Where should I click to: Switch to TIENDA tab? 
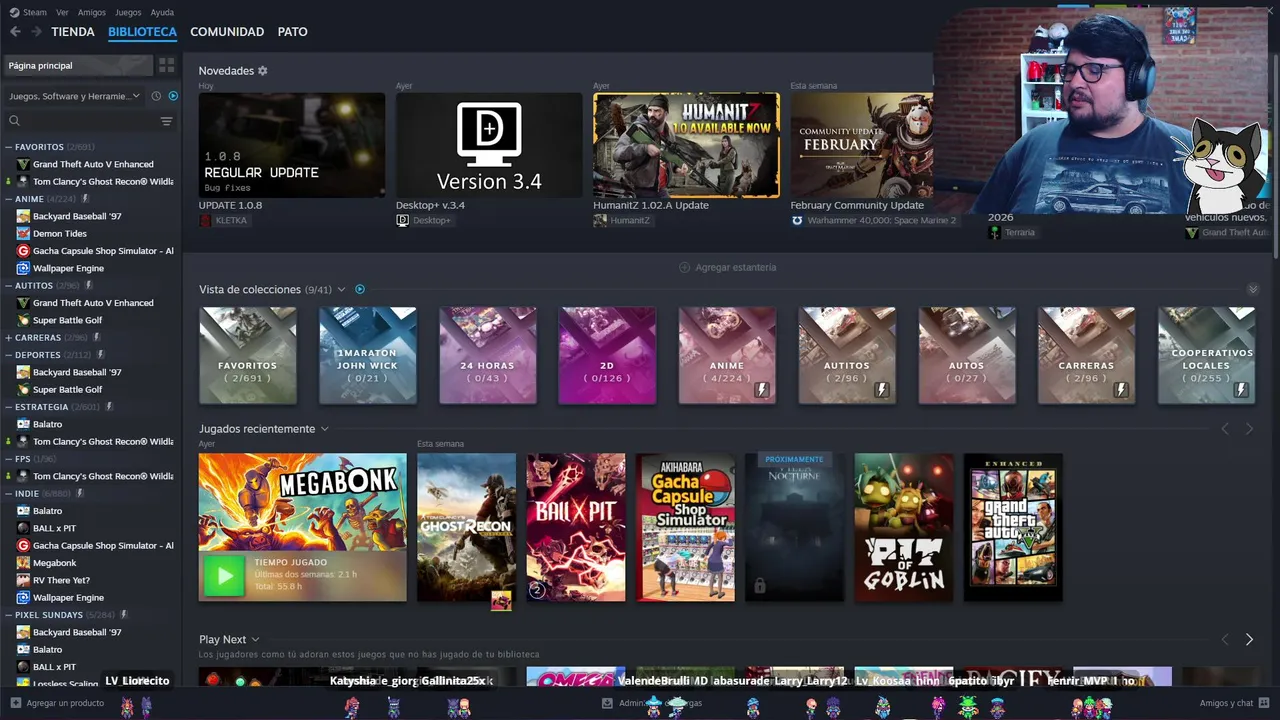(x=73, y=32)
